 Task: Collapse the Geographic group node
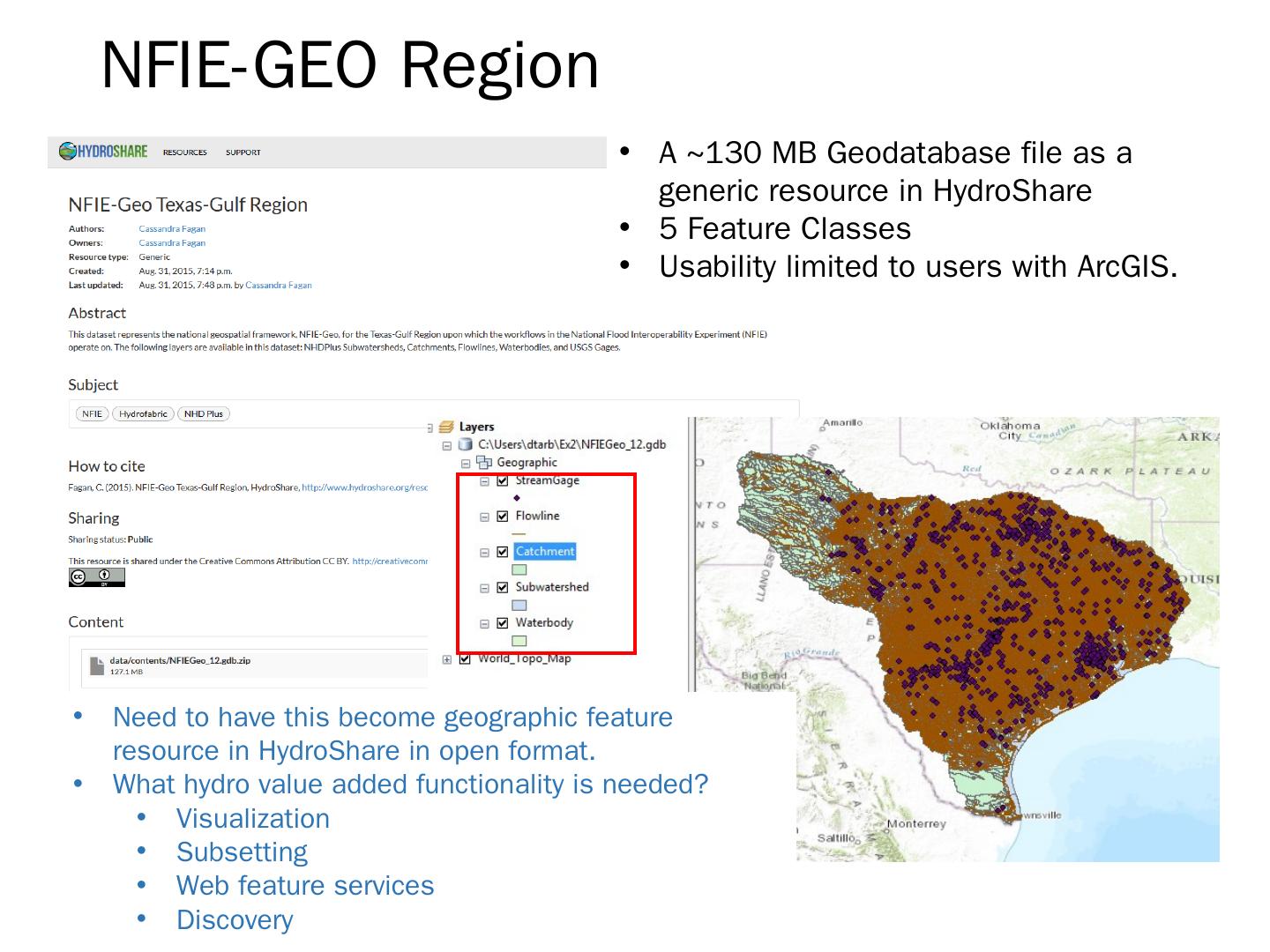(x=466, y=464)
